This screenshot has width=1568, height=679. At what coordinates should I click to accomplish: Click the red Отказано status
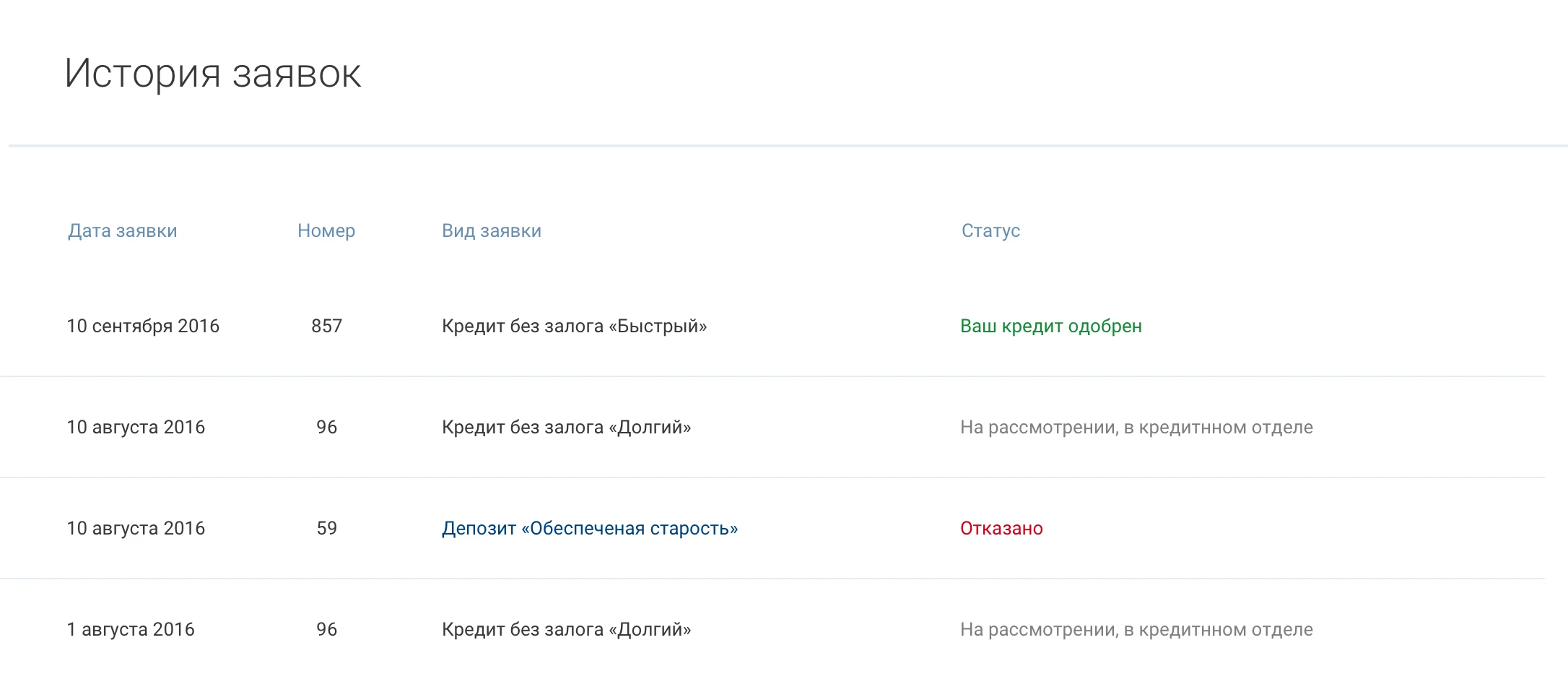click(x=1001, y=529)
